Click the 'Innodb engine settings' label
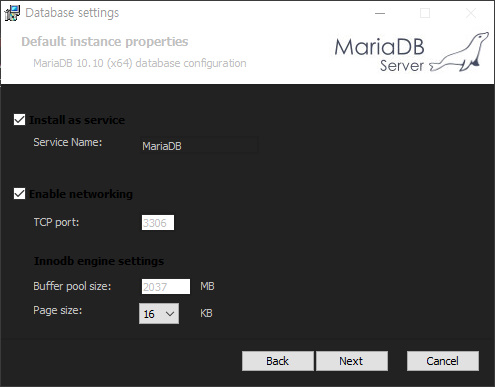 (99, 261)
